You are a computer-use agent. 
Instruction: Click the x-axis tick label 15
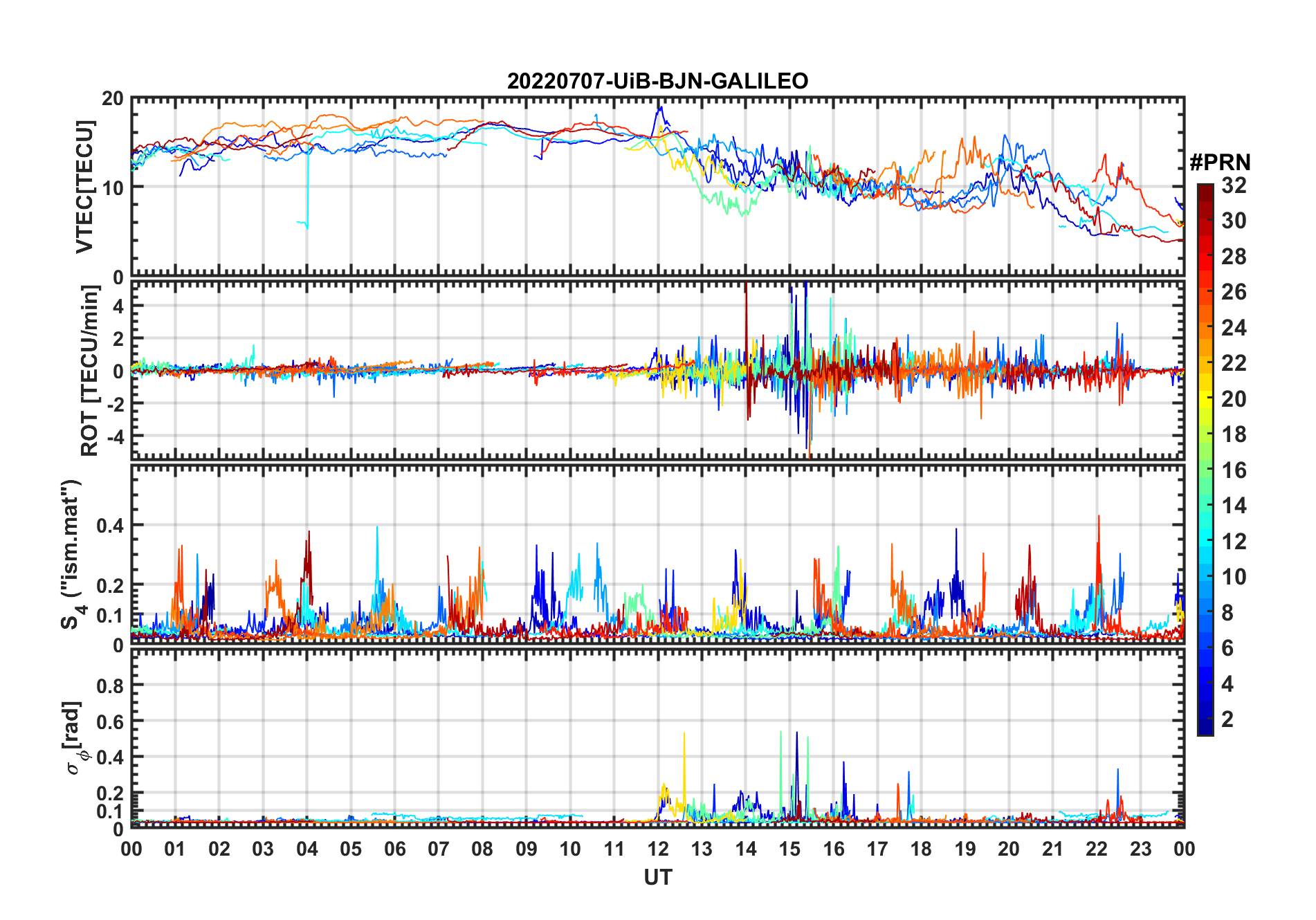(x=789, y=849)
